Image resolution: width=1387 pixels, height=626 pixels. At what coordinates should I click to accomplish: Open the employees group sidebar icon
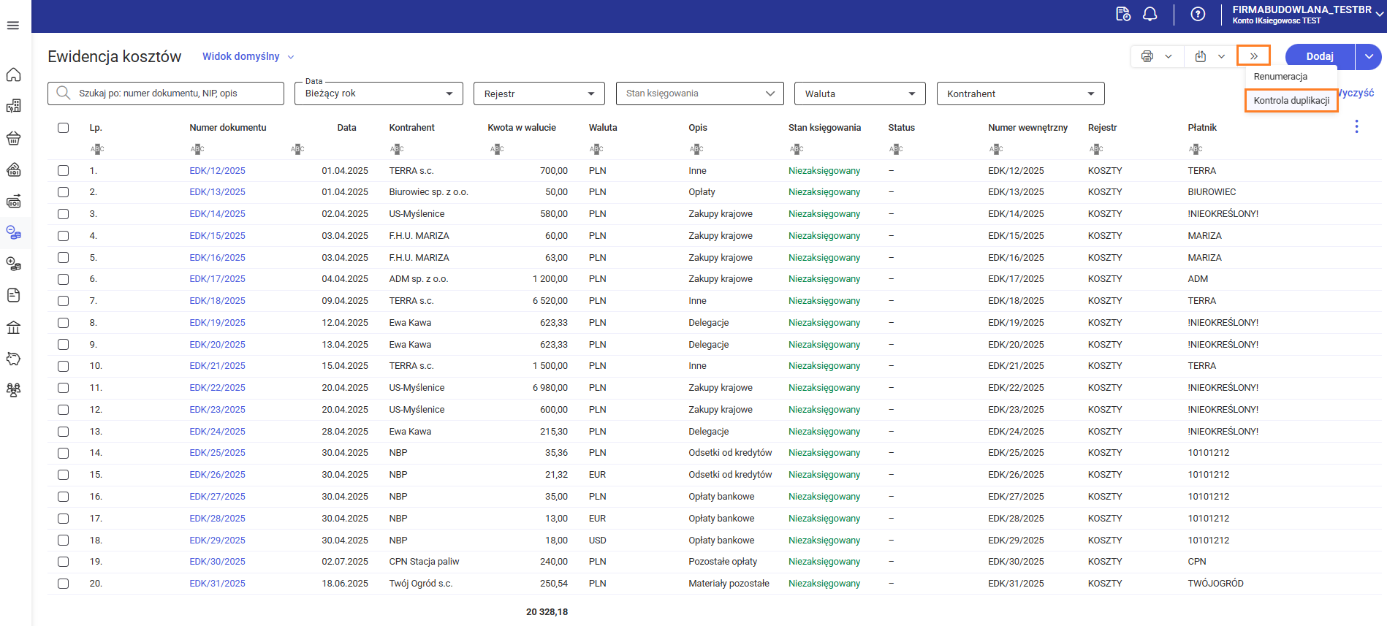click(x=14, y=390)
